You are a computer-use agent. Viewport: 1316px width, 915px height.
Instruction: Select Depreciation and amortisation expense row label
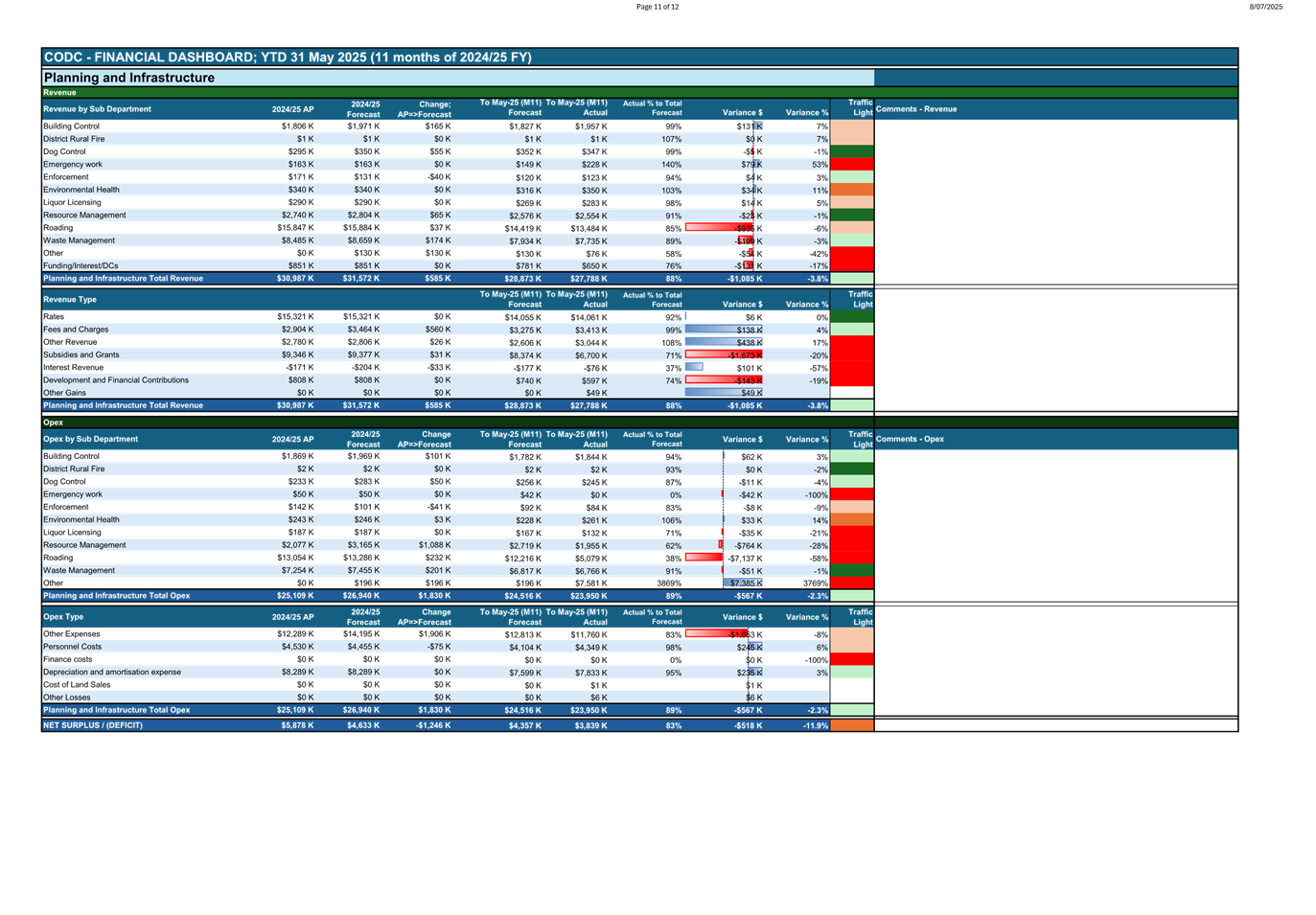pos(112,673)
